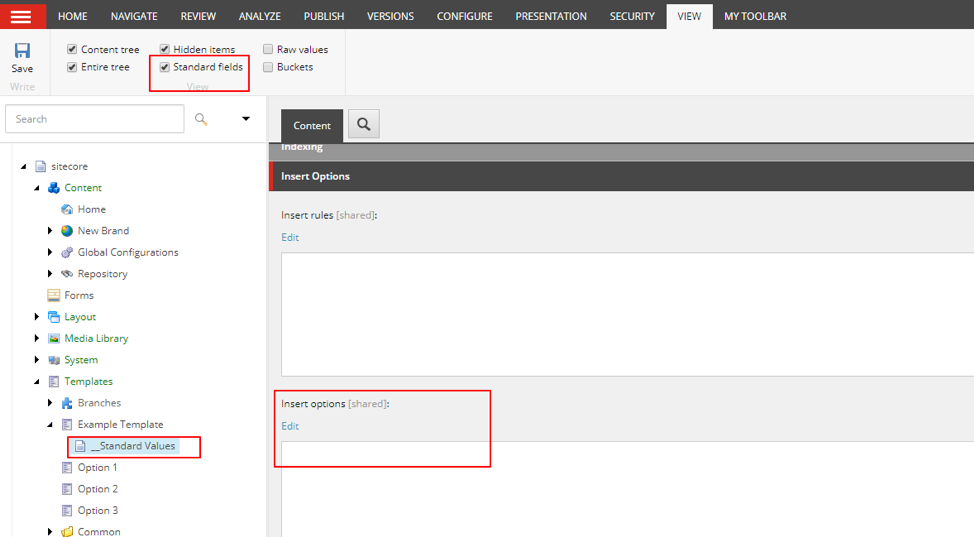
Task: Open the CONFIGURE ribbon tab
Action: pyautogui.click(x=464, y=16)
